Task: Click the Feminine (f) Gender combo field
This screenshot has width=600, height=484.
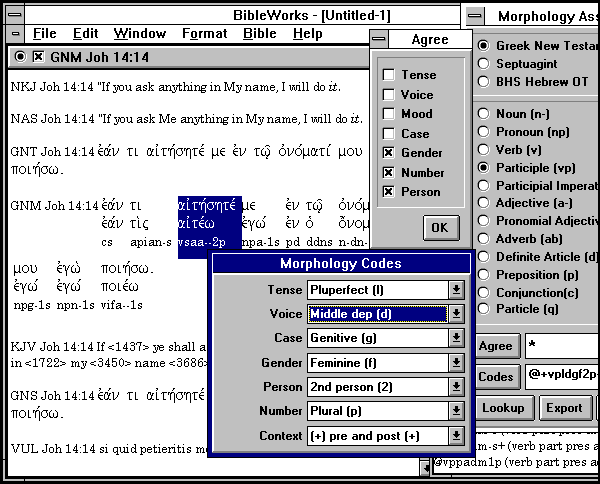Action: (378, 363)
